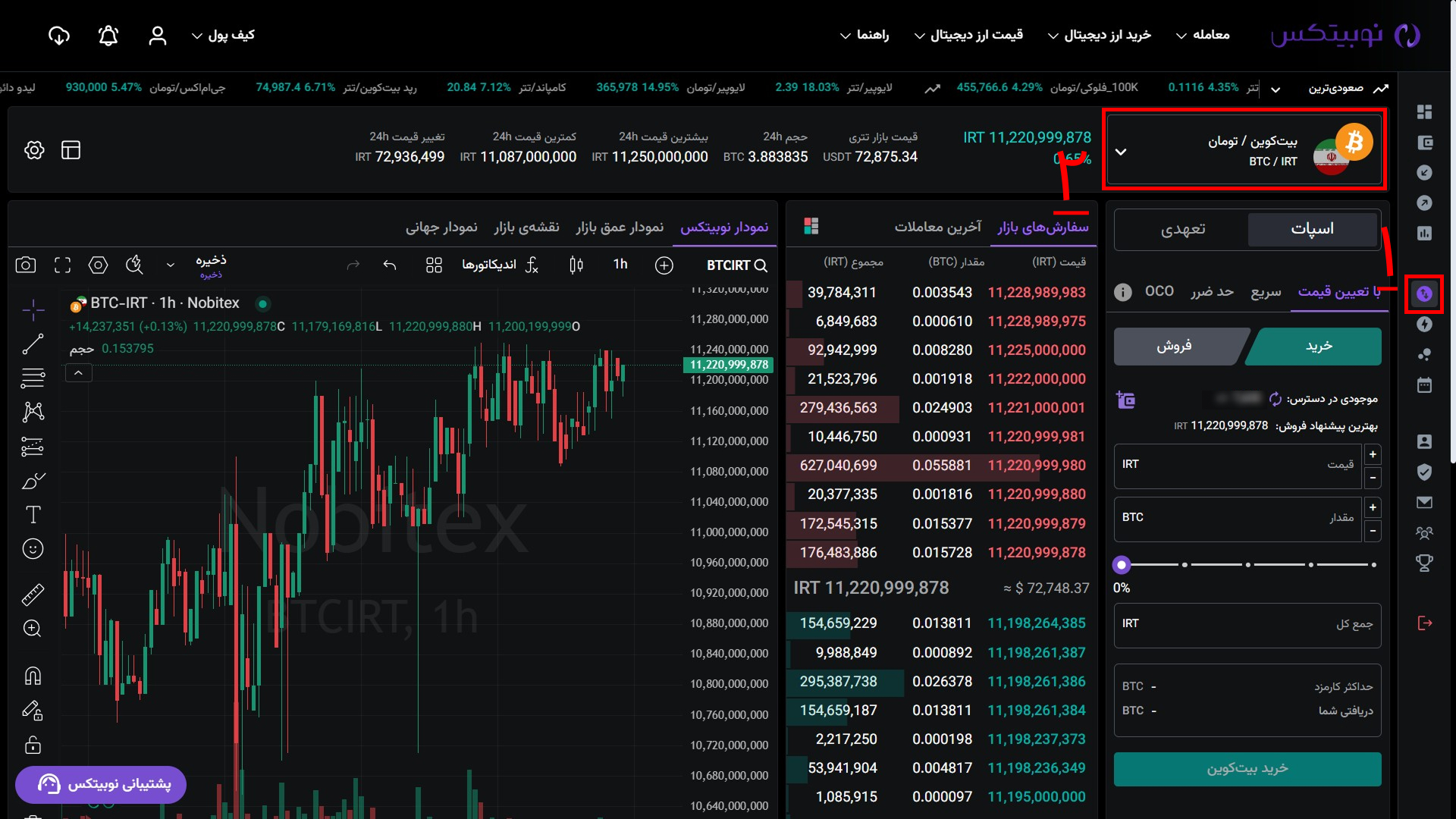Select the trend line drawing tool

coord(33,344)
